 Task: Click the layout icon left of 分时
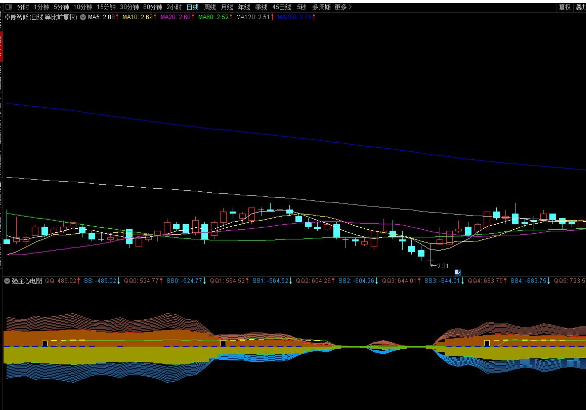coord(8,7)
